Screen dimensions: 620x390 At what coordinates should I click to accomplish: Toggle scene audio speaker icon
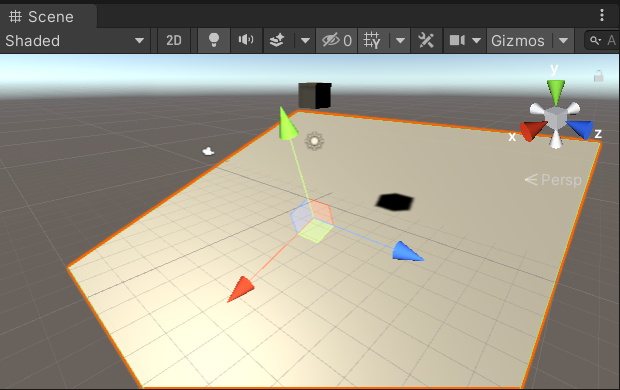(246, 41)
